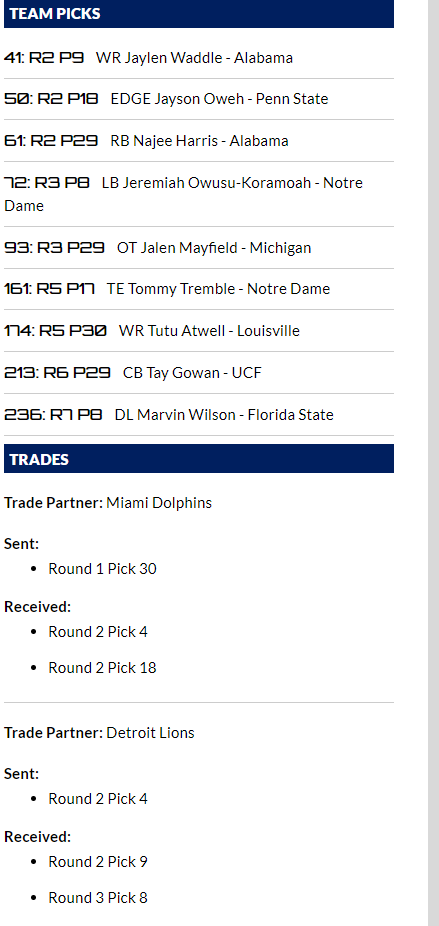Click Round 2 Pick 18 received item
The height and width of the screenshot is (926, 439).
[102, 668]
